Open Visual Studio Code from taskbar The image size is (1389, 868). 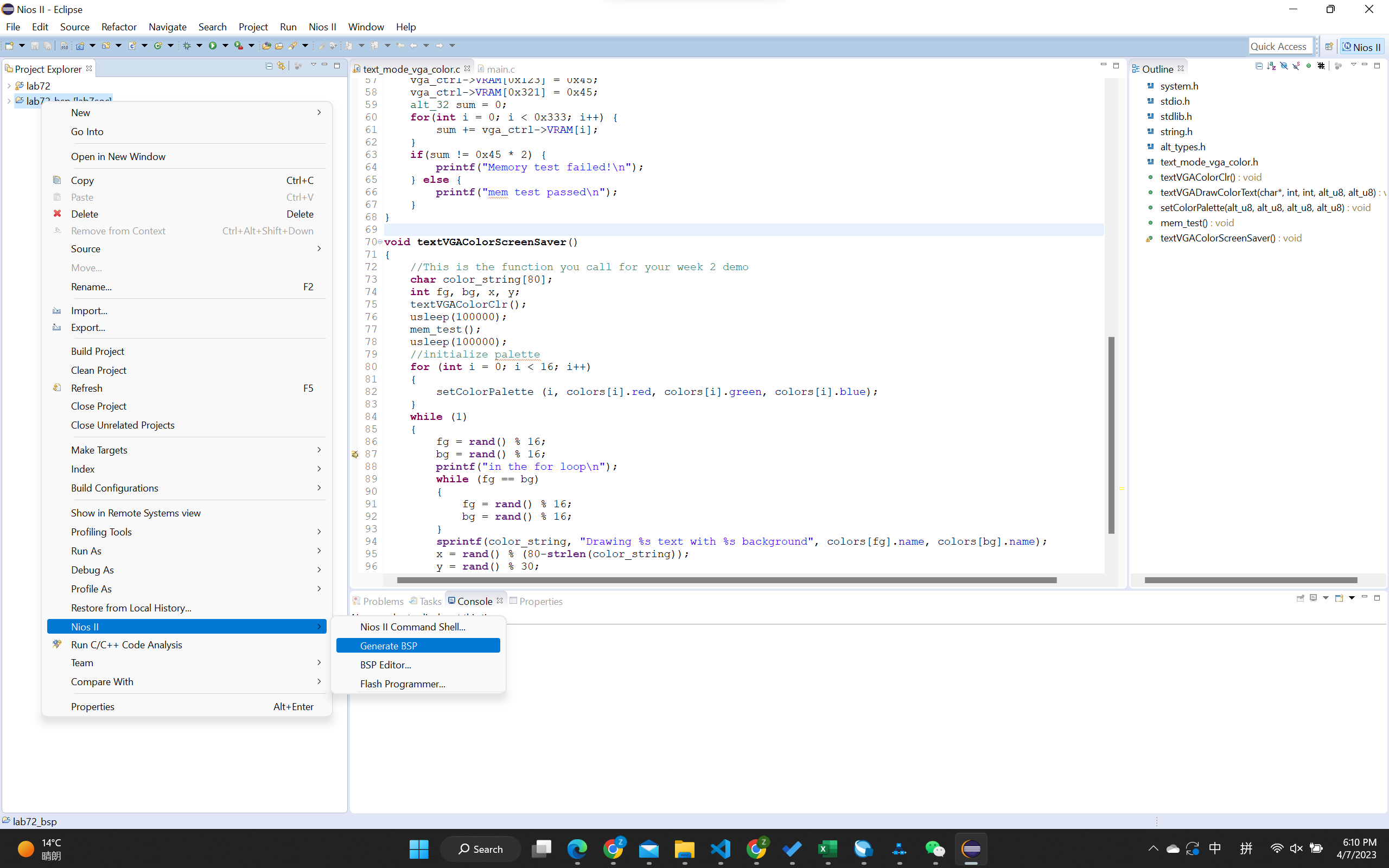pos(721,848)
